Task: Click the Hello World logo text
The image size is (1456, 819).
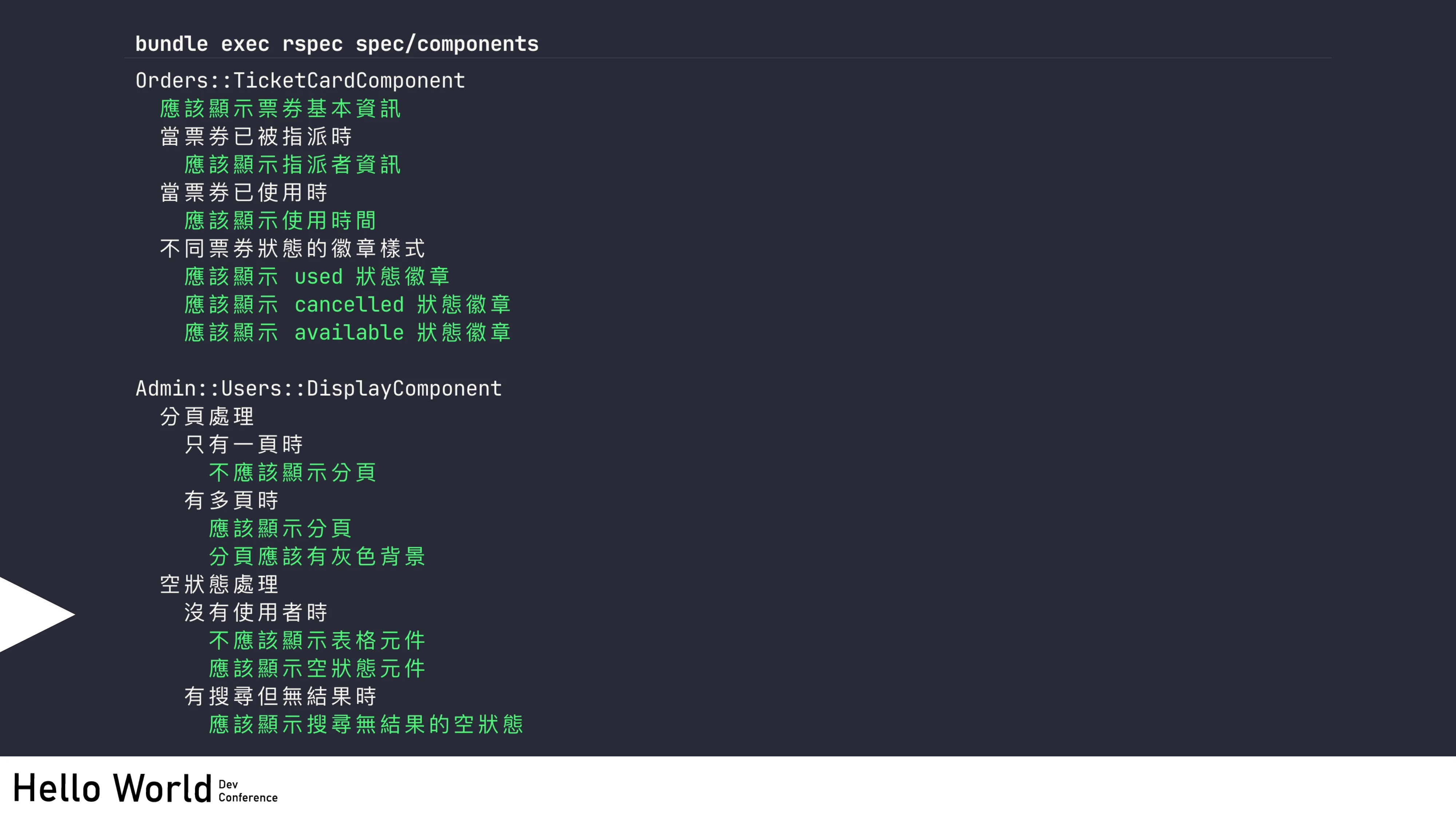Action: pyautogui.click(x=112, y=788)
